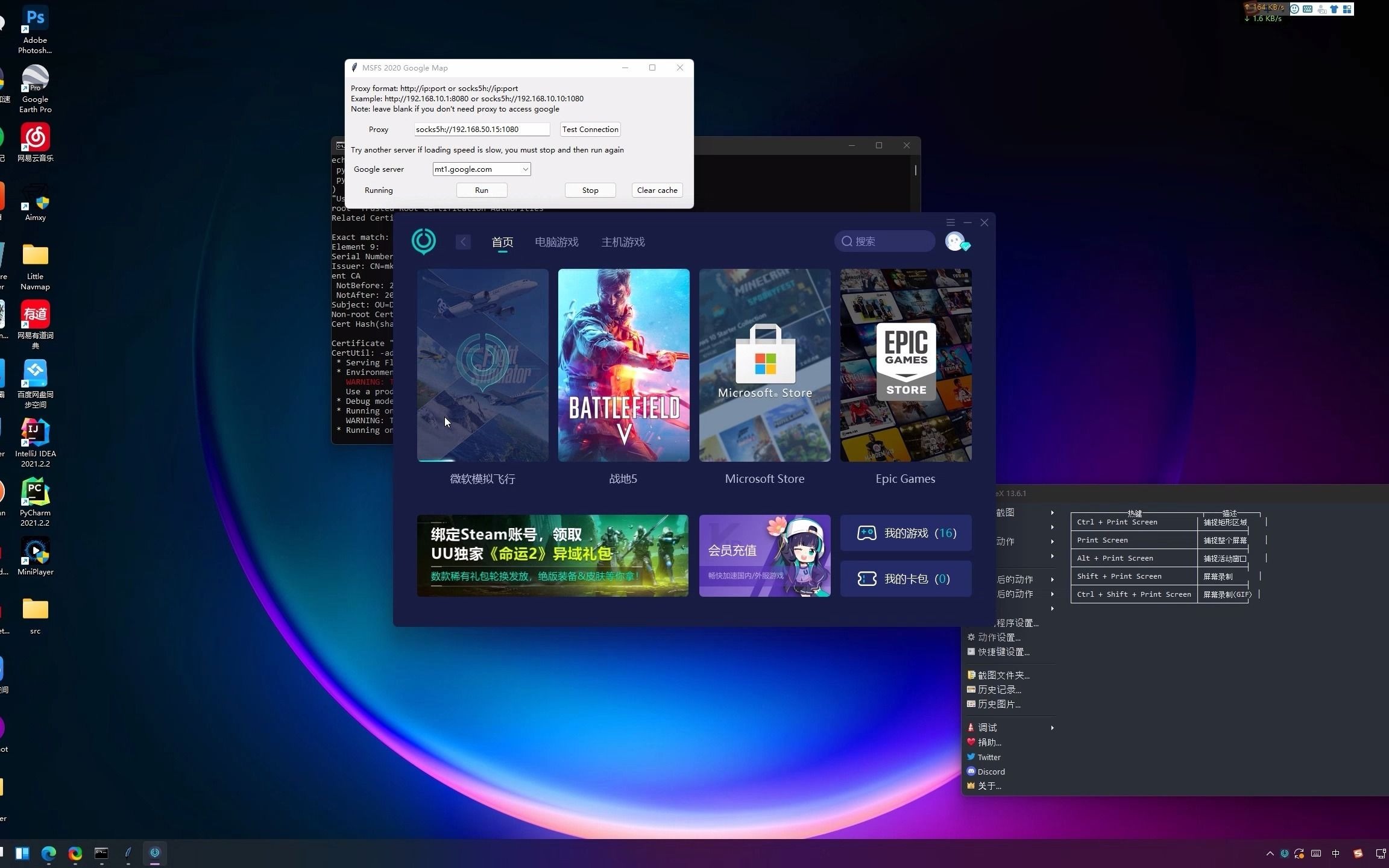Select 快捷键设置 menu entry
This screenshot has width=1389, height=868.
click(1003, 652)
